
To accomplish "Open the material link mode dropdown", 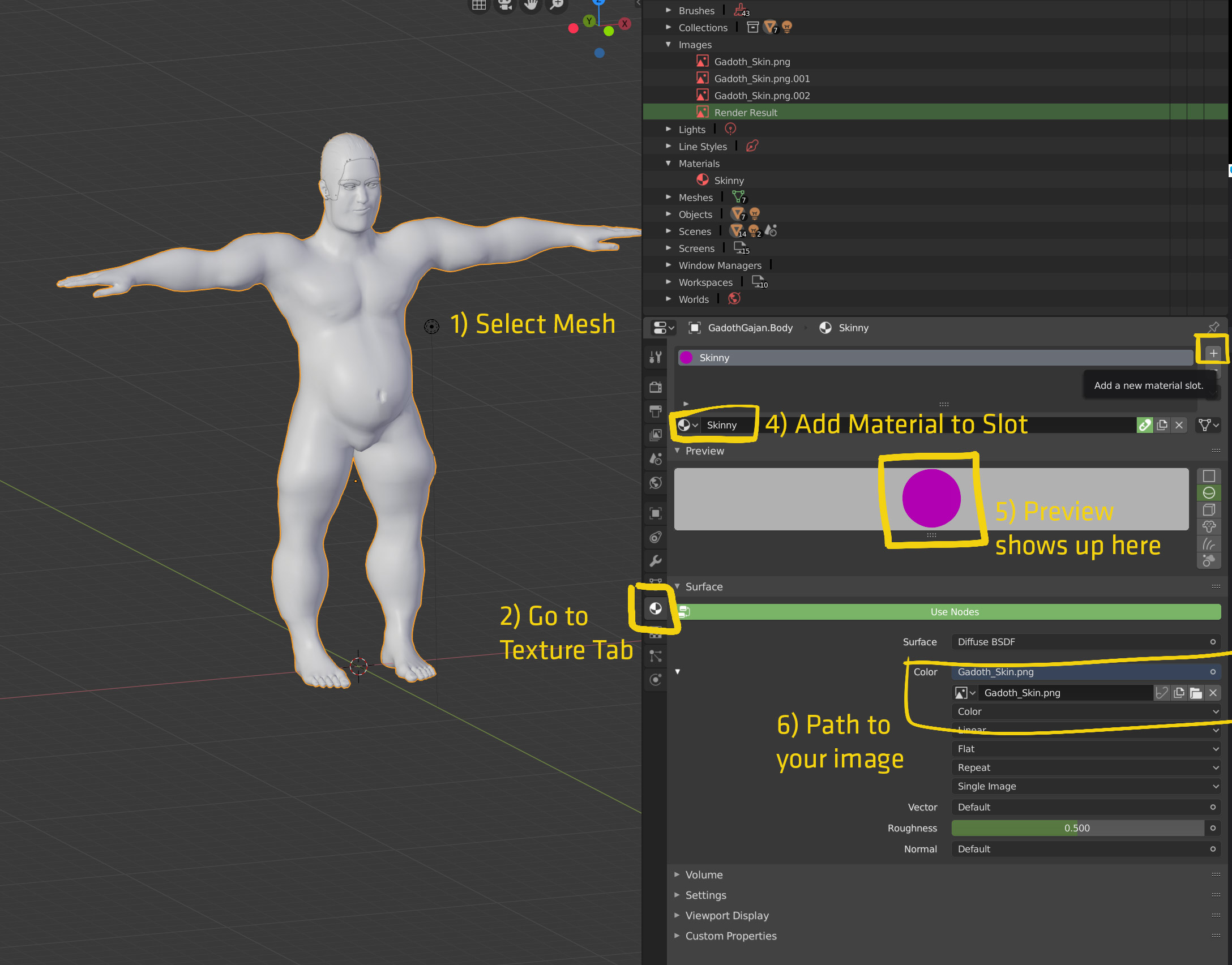I will pos(1208,425).
